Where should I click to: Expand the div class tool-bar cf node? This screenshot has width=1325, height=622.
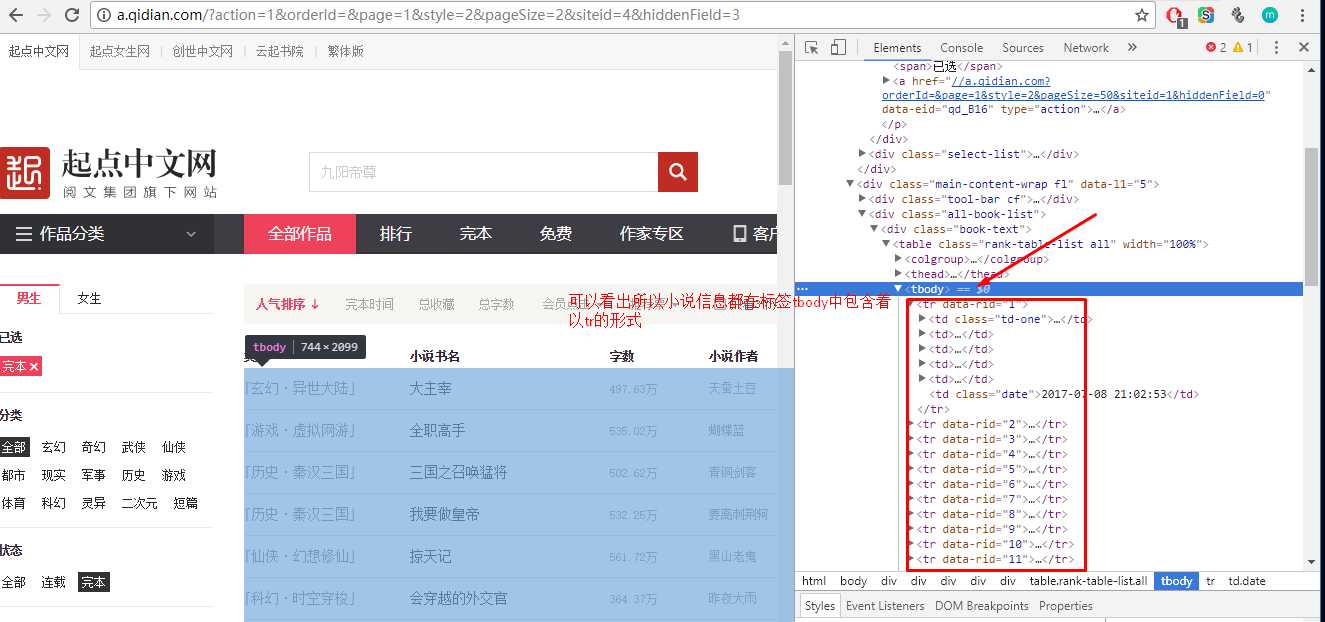pos(862,199)
